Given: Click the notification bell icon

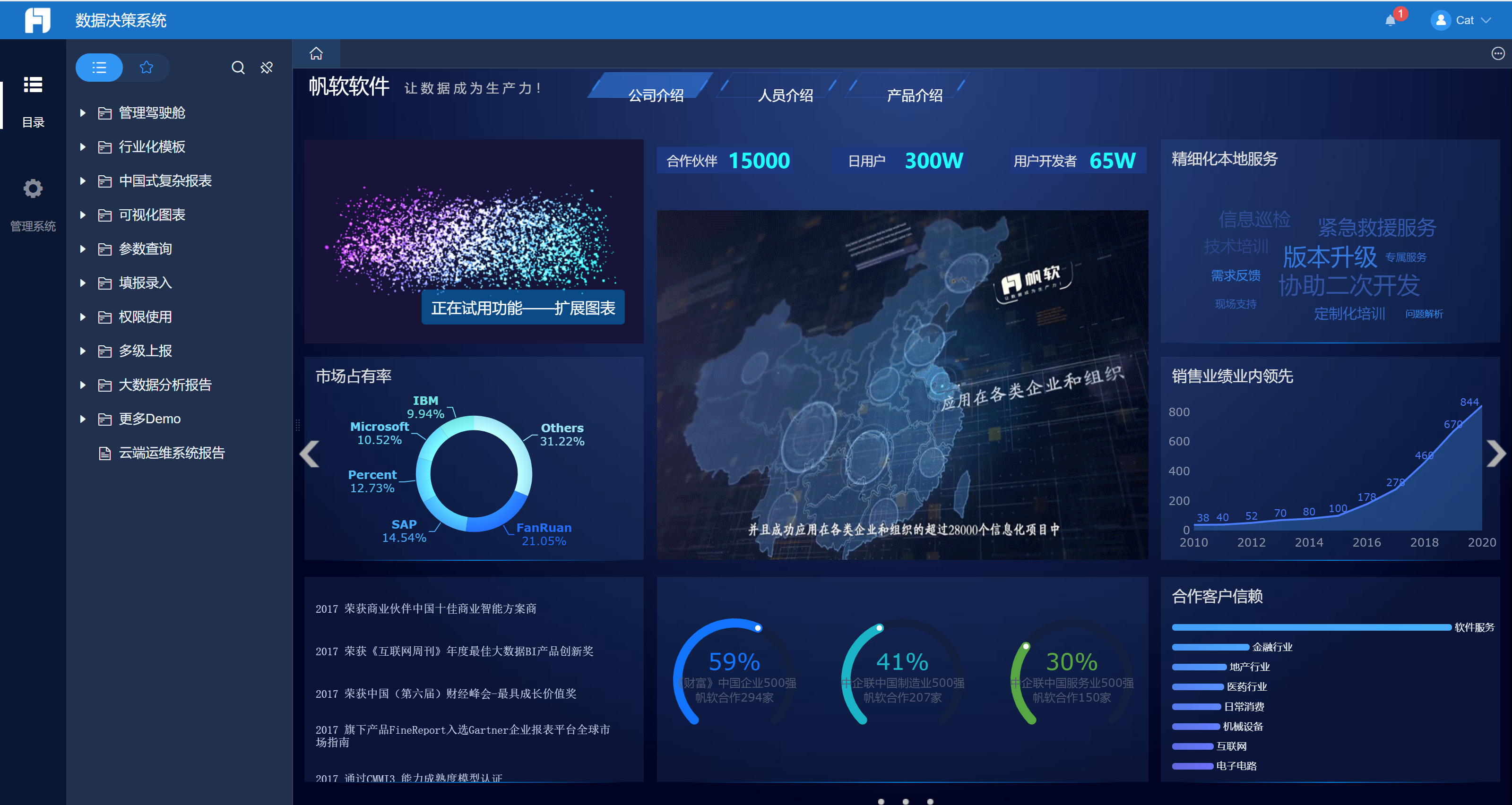Looking at the screenshot, I should 1390,20.
